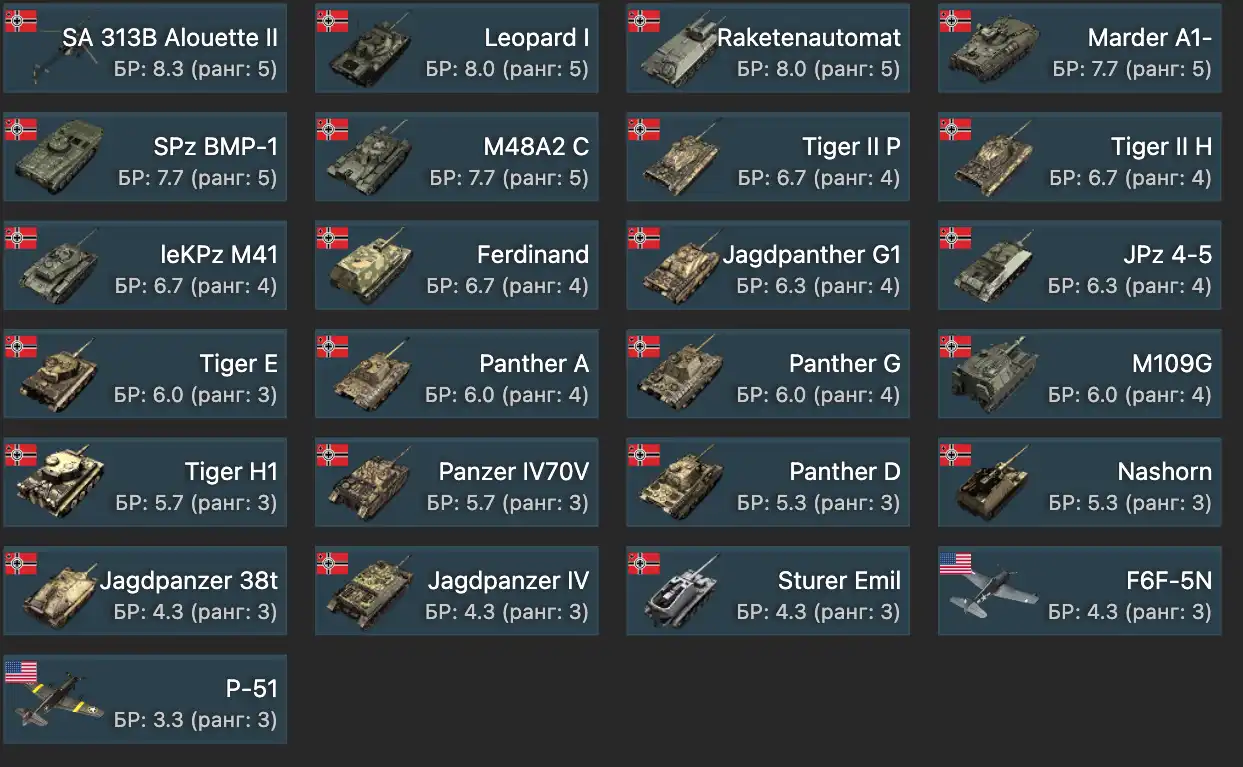Click the SPz BMP-1 name label

click(x=215, y=147)
